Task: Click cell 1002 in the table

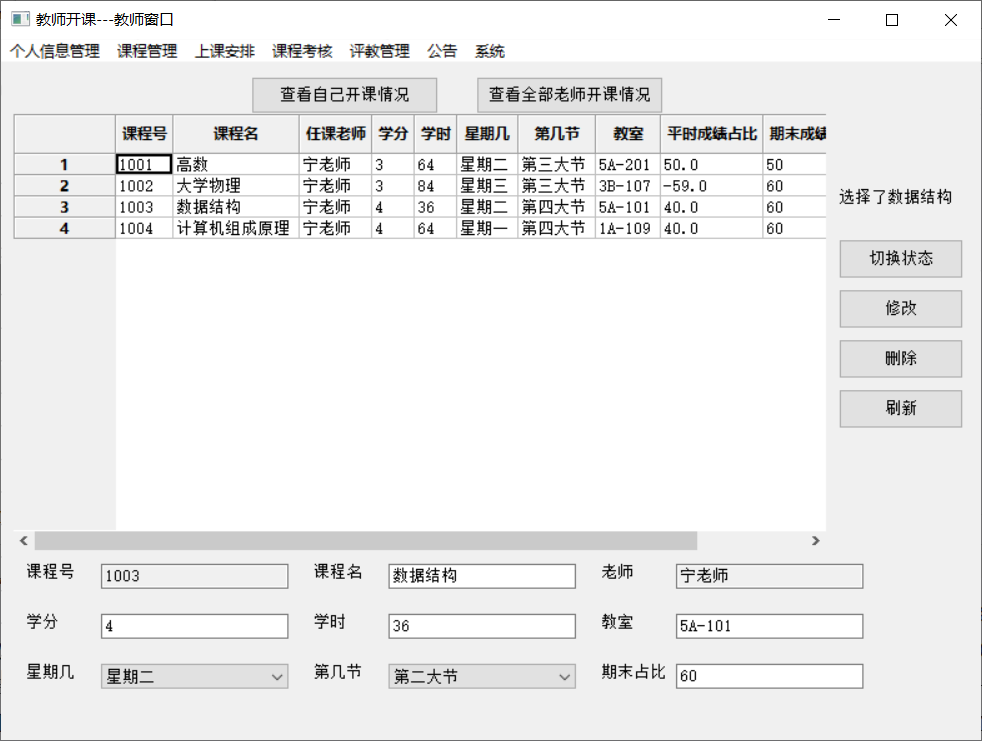Action: point(144,186)
